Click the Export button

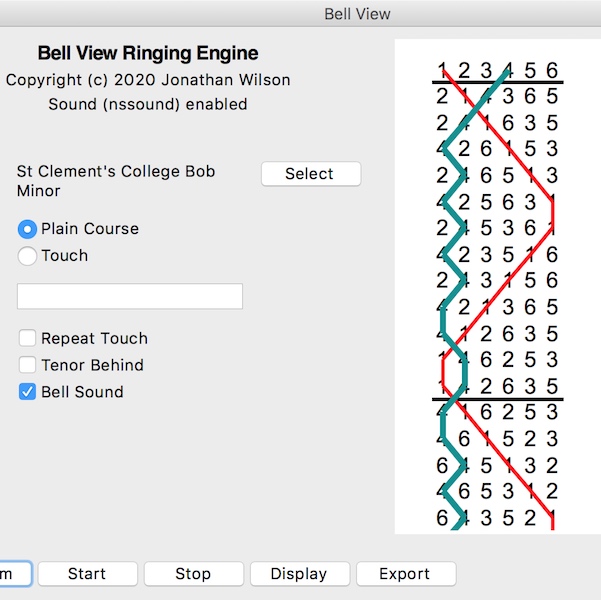tap(405, 574)
